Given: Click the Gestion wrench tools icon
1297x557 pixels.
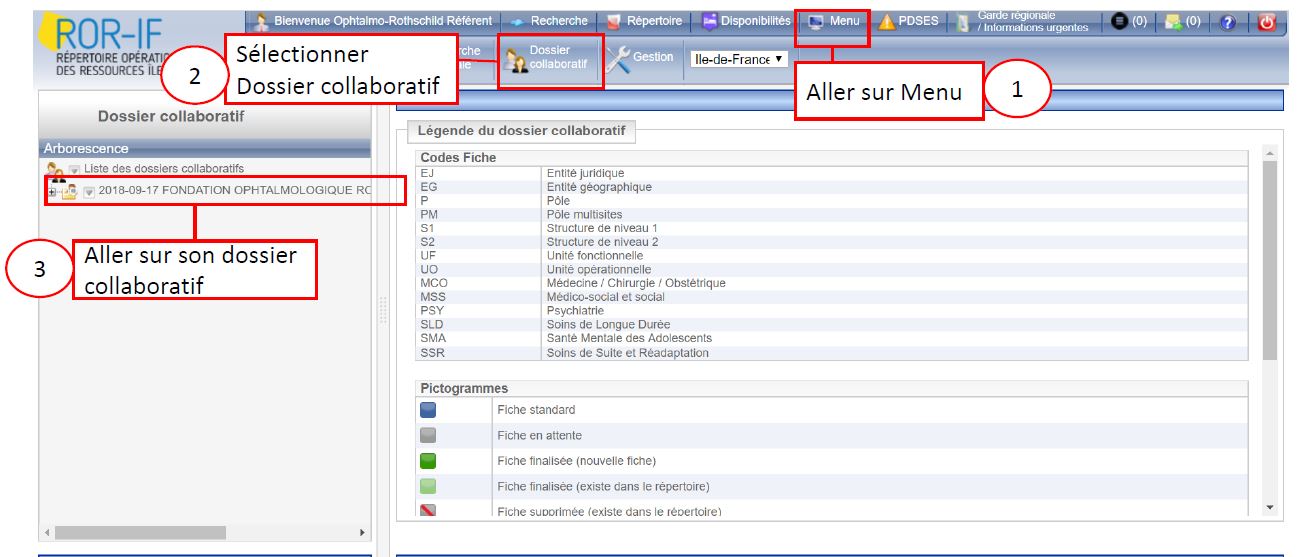Looking at the screenshot, I should click(621, 60).
